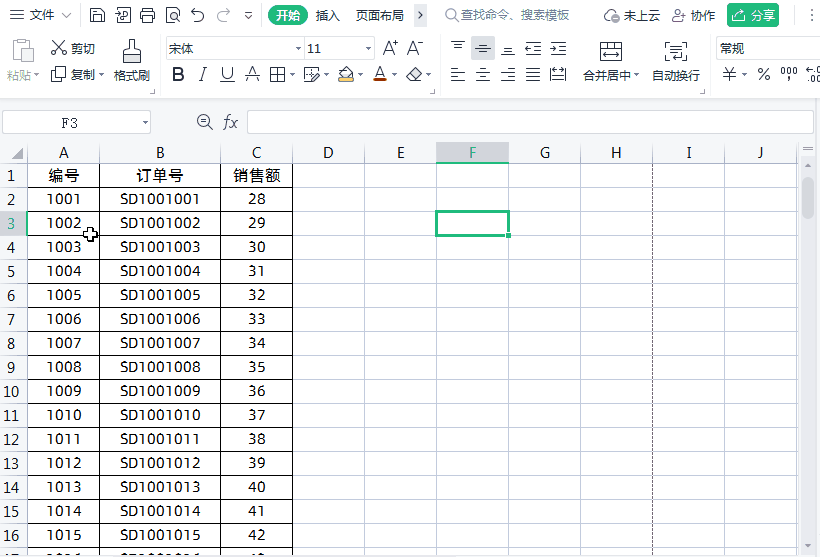Image resolution: width=820 pixels, height=557 pixels.
Task: Click the Redo arrow
Action: click(x=223, y=15)
